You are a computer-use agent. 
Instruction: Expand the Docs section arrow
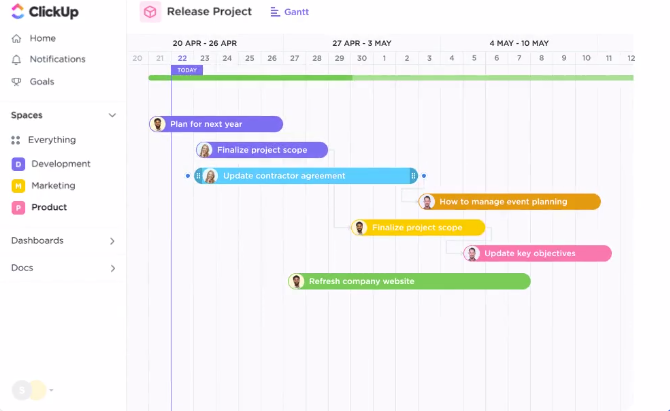pos(112,268)
